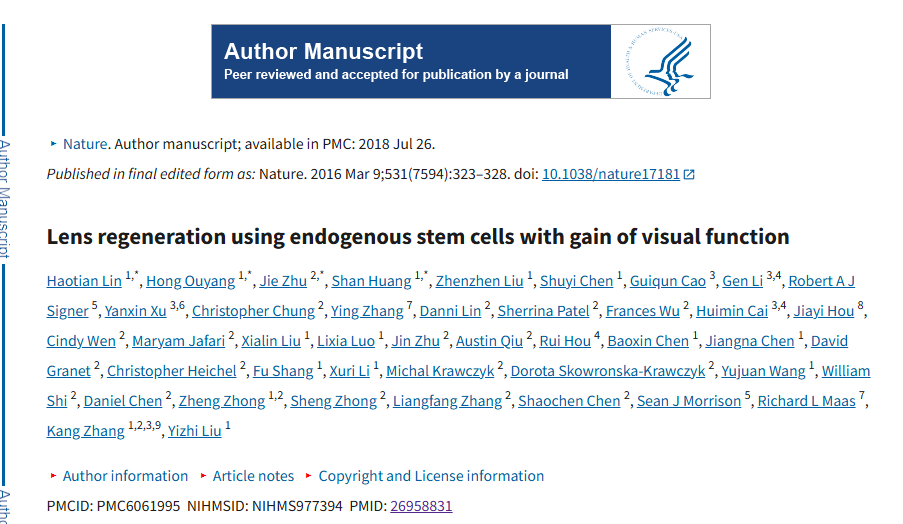
Task: Open the 10.1038/nature17181 DOI link
Action: point(610,174)
